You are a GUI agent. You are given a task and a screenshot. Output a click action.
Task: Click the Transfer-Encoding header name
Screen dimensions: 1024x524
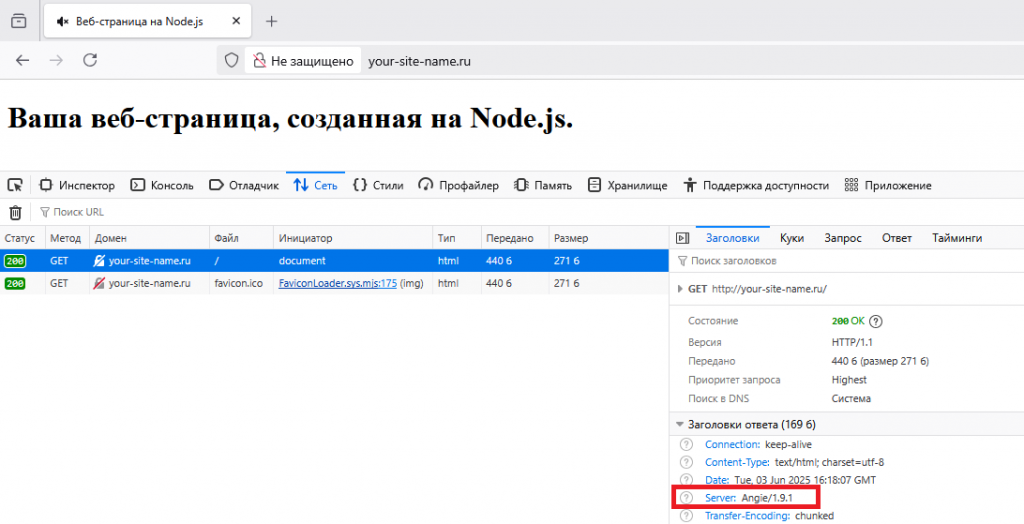point(748,516)
